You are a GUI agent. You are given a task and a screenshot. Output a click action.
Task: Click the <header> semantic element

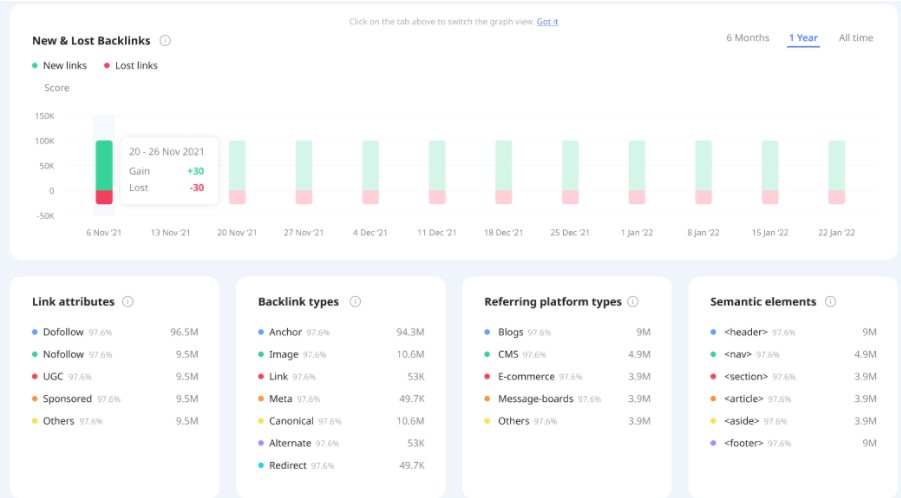tap(794, 332)
